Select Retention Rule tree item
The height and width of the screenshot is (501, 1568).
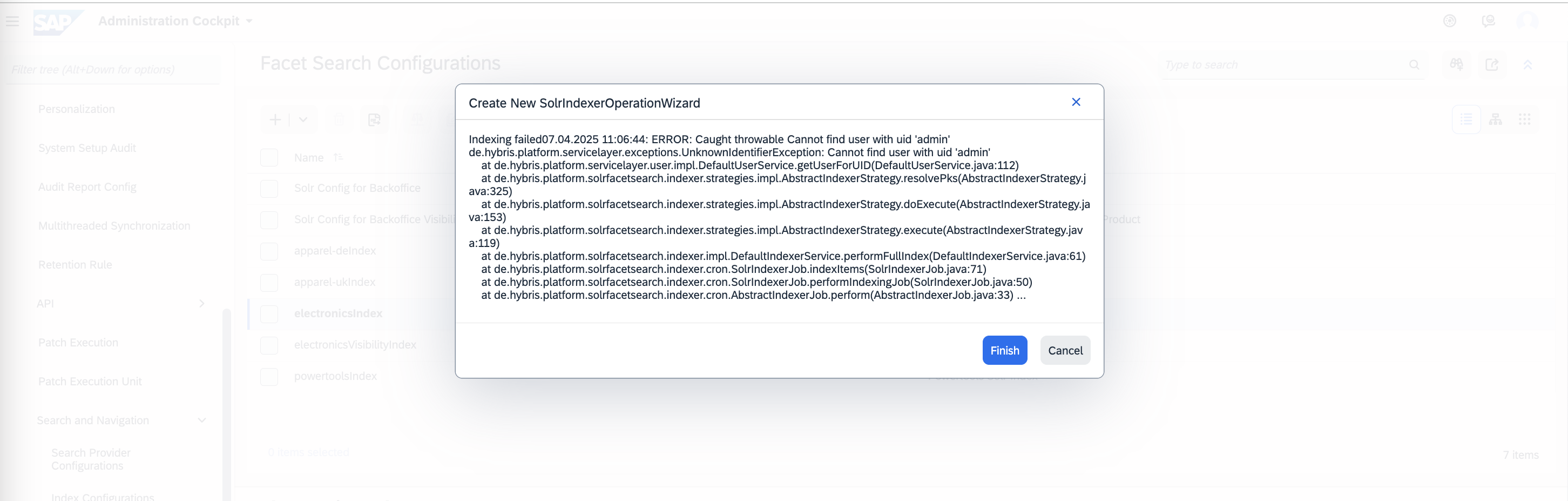[75, 265]
